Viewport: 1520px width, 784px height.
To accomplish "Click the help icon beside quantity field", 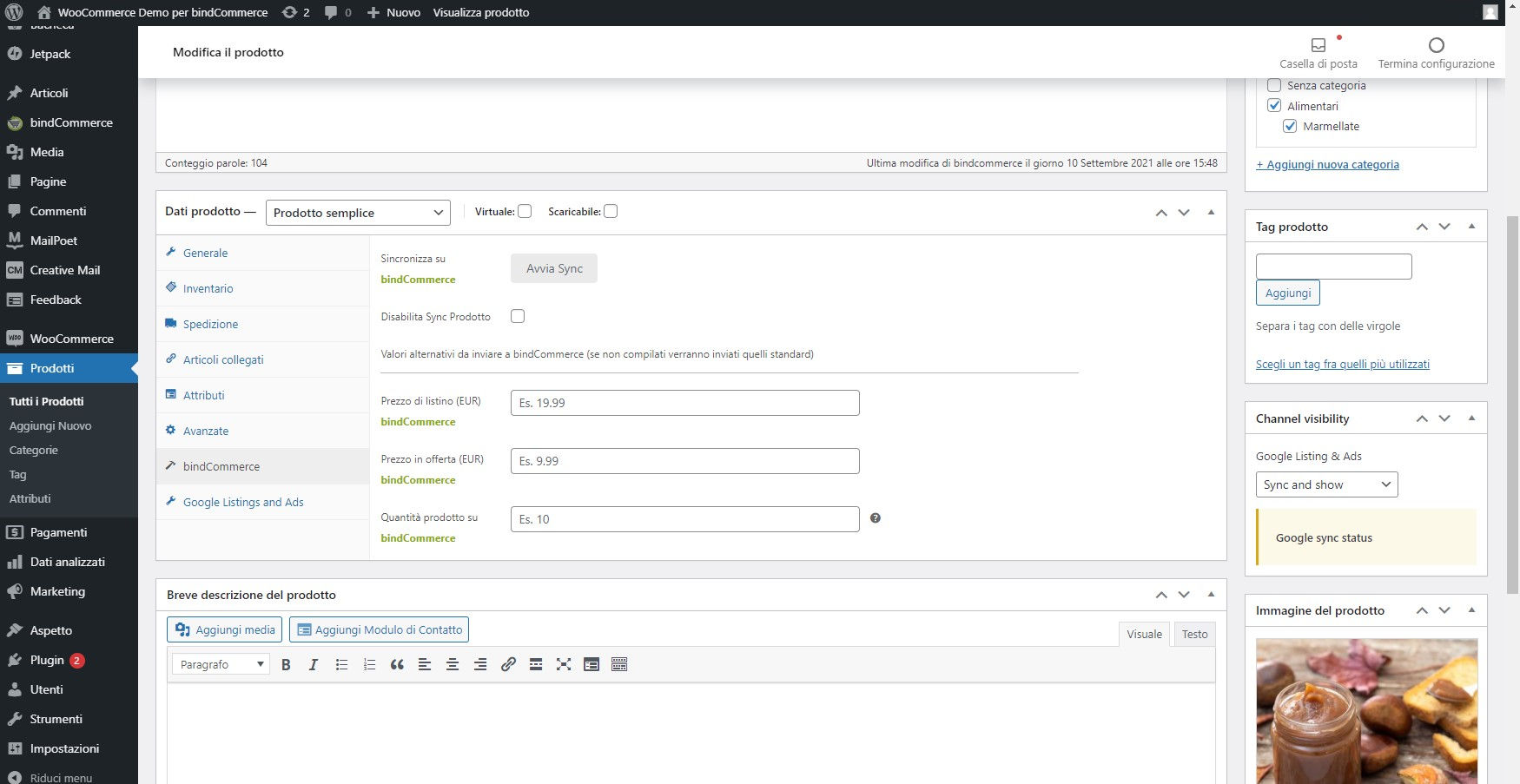I will pyautogui.click(x=876, y=518).
